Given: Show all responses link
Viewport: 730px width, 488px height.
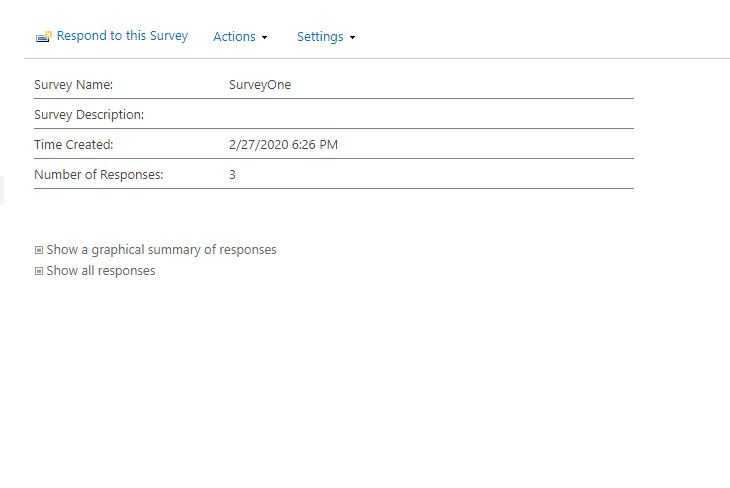Looking at the screenshot, I should pos(101,271).
